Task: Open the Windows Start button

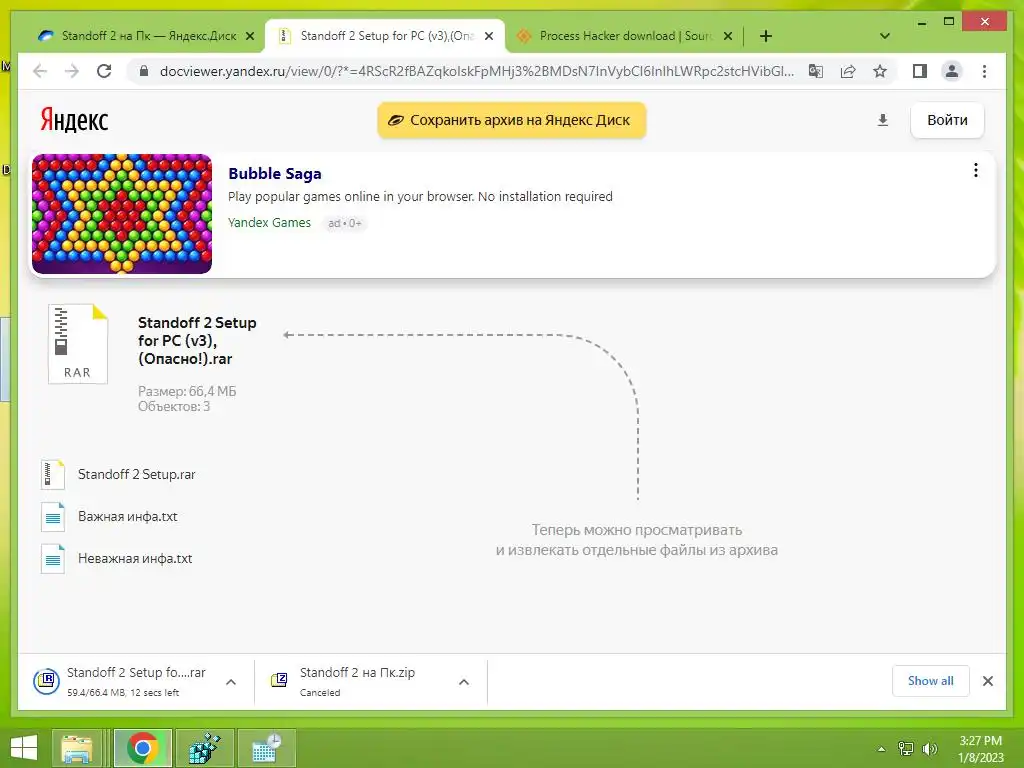Action: click(24, 748)
